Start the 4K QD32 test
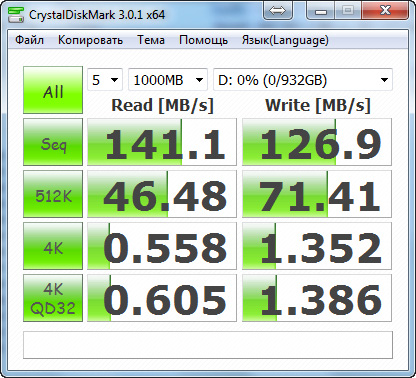416x378 pixels. coord(53,298)
